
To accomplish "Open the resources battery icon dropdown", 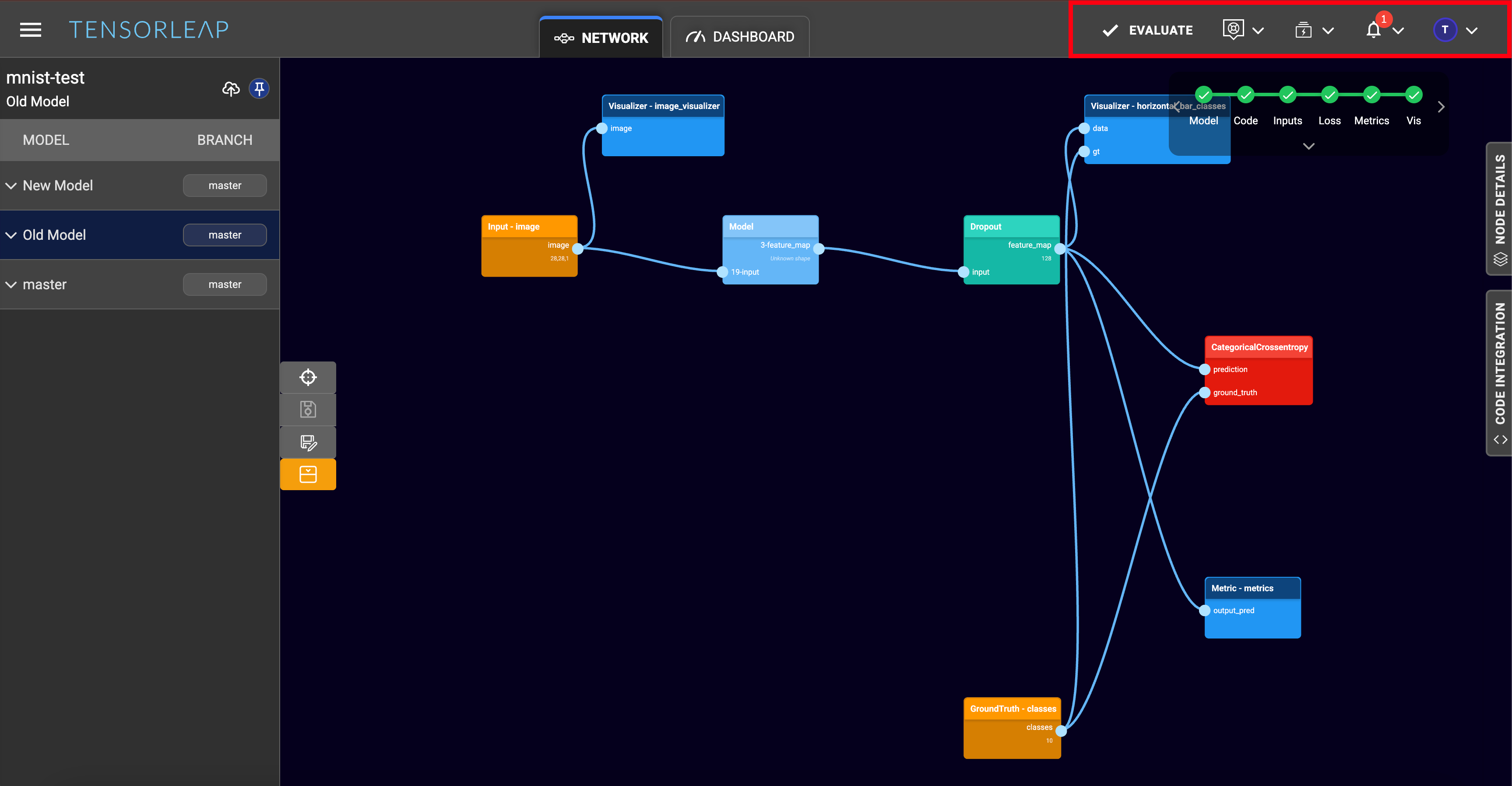I will [x=1303, y=30].
